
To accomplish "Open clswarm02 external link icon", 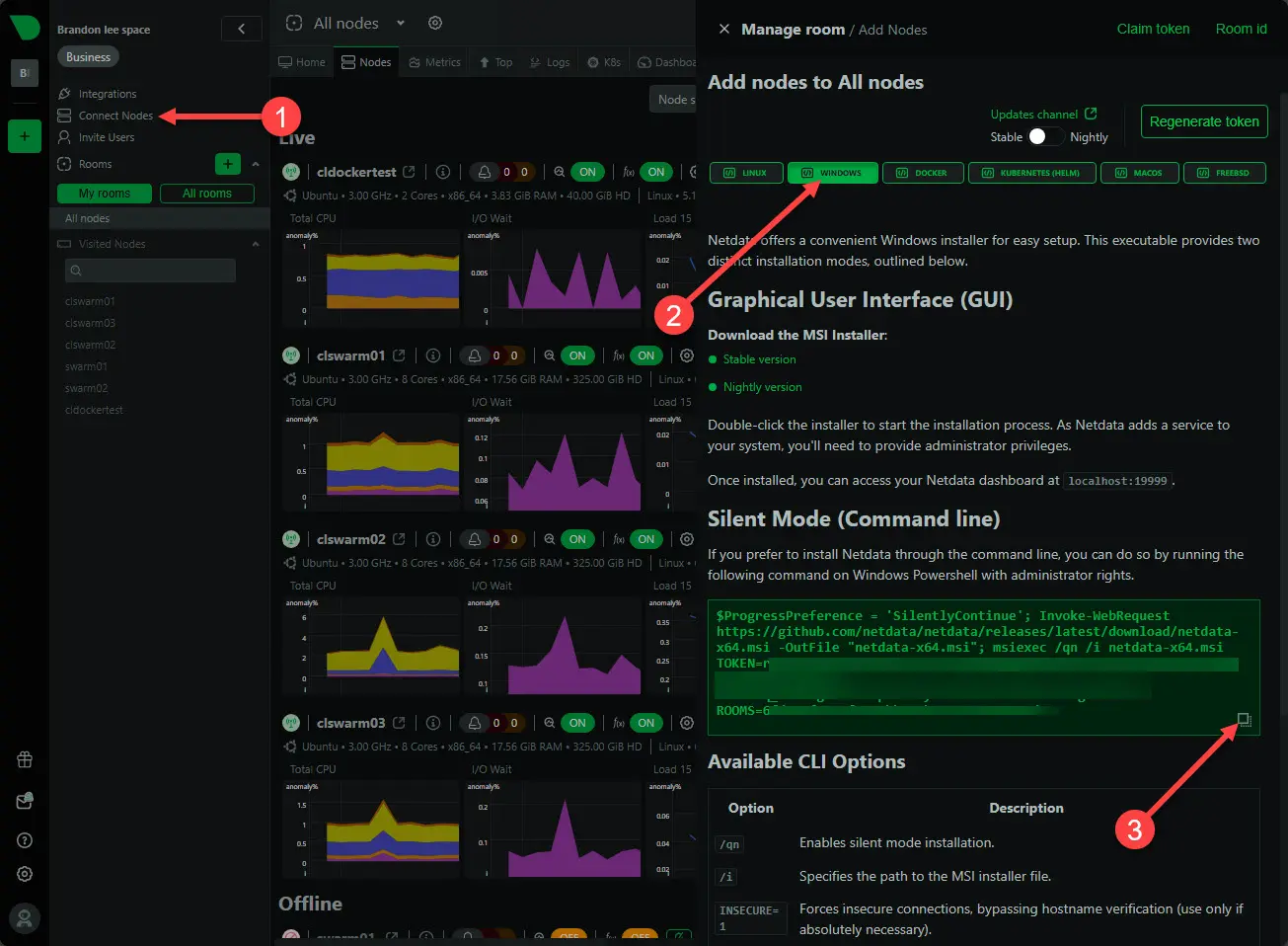I will point(399,539).
